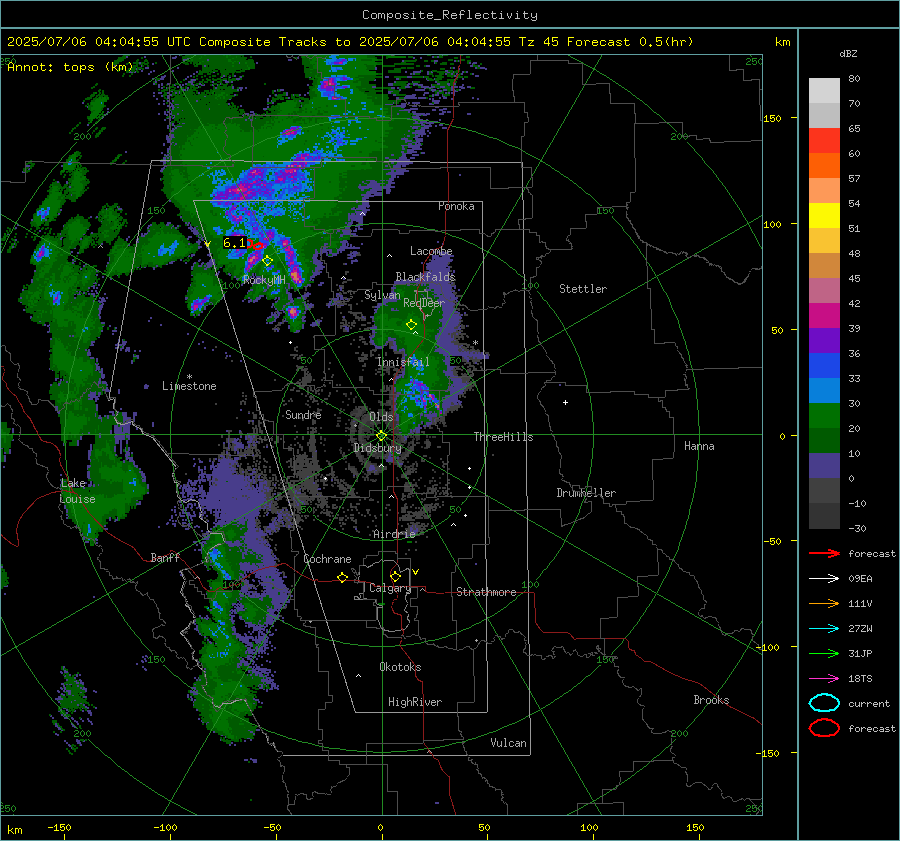Screen dimensions: 900x841
Task: Click the RedDeer city label
Action: click(424, 303)
